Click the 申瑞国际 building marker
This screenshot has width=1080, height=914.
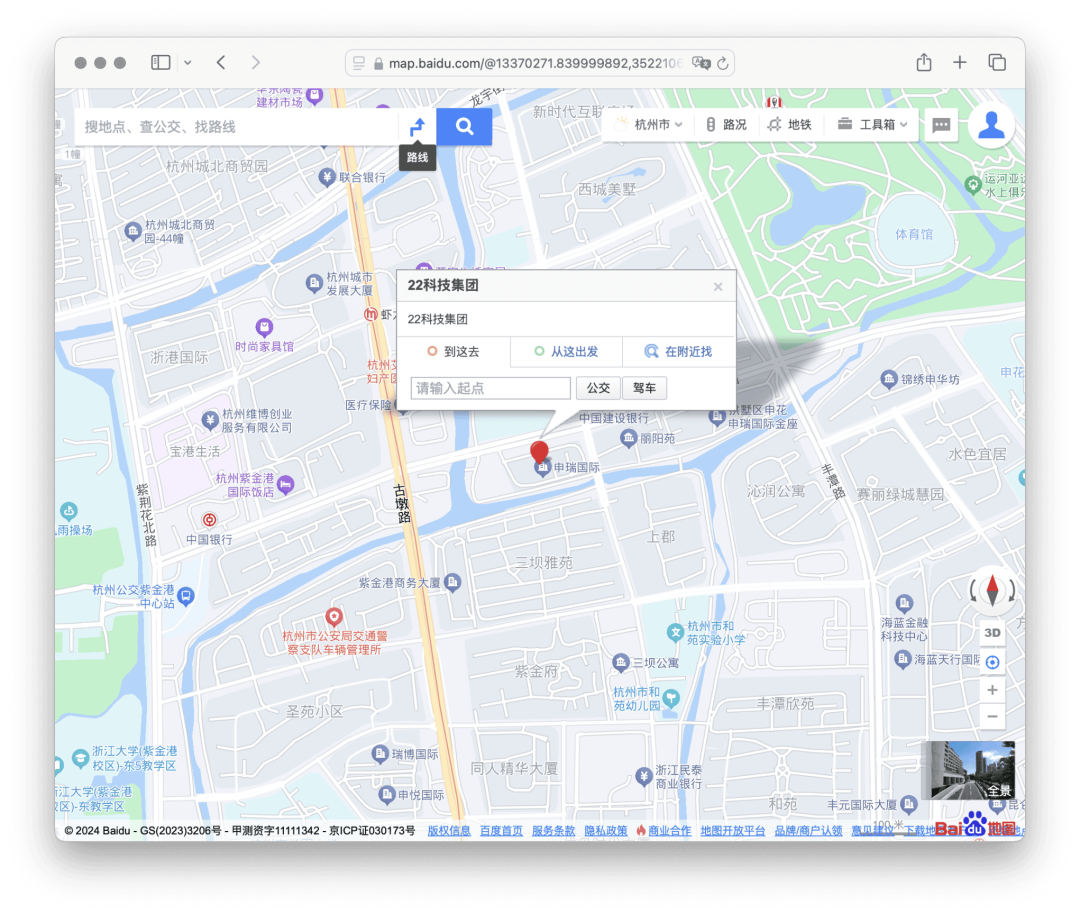click(x=543, y=468)
